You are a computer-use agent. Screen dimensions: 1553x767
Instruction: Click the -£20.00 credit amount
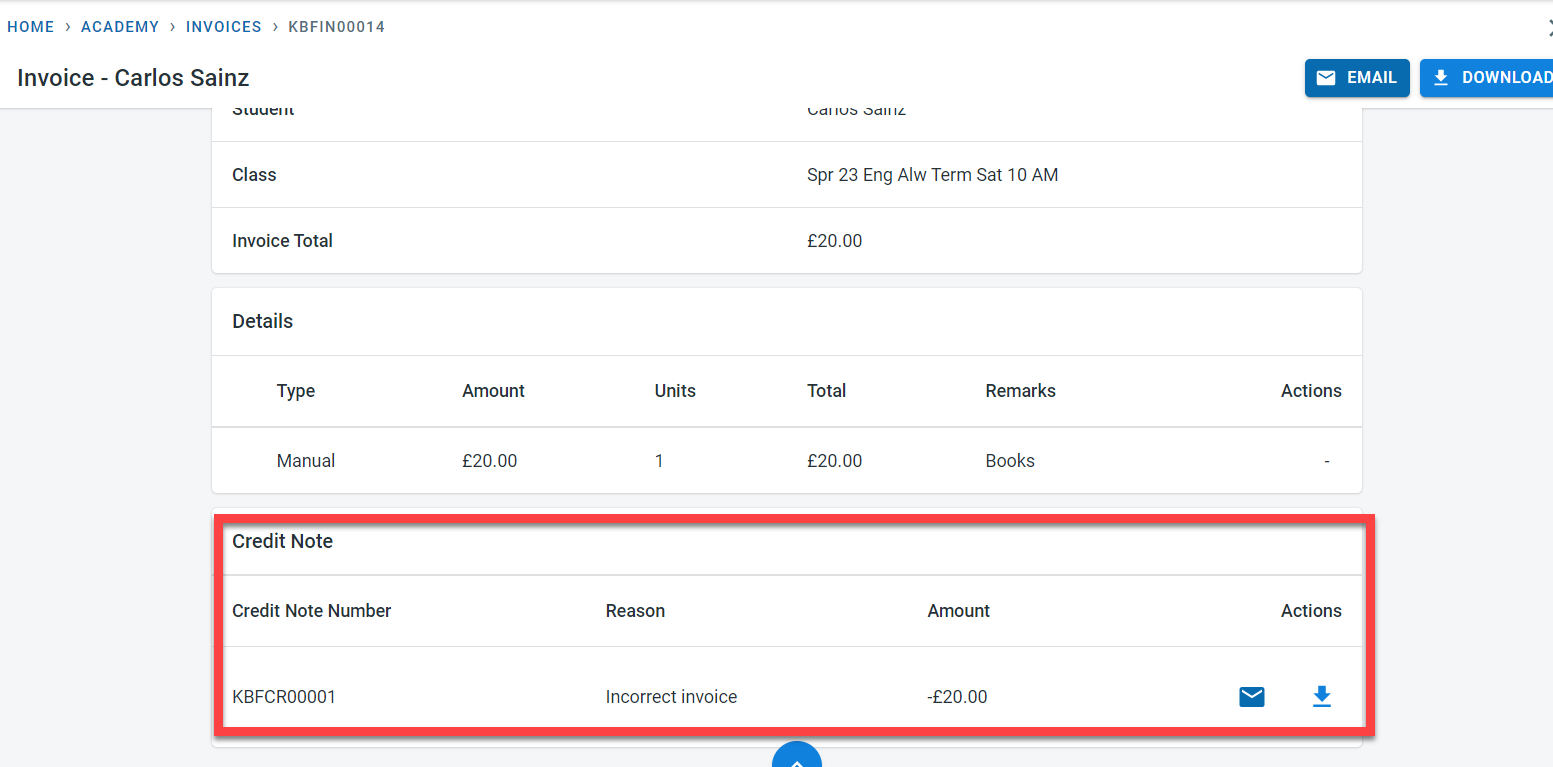click(957, 697)
